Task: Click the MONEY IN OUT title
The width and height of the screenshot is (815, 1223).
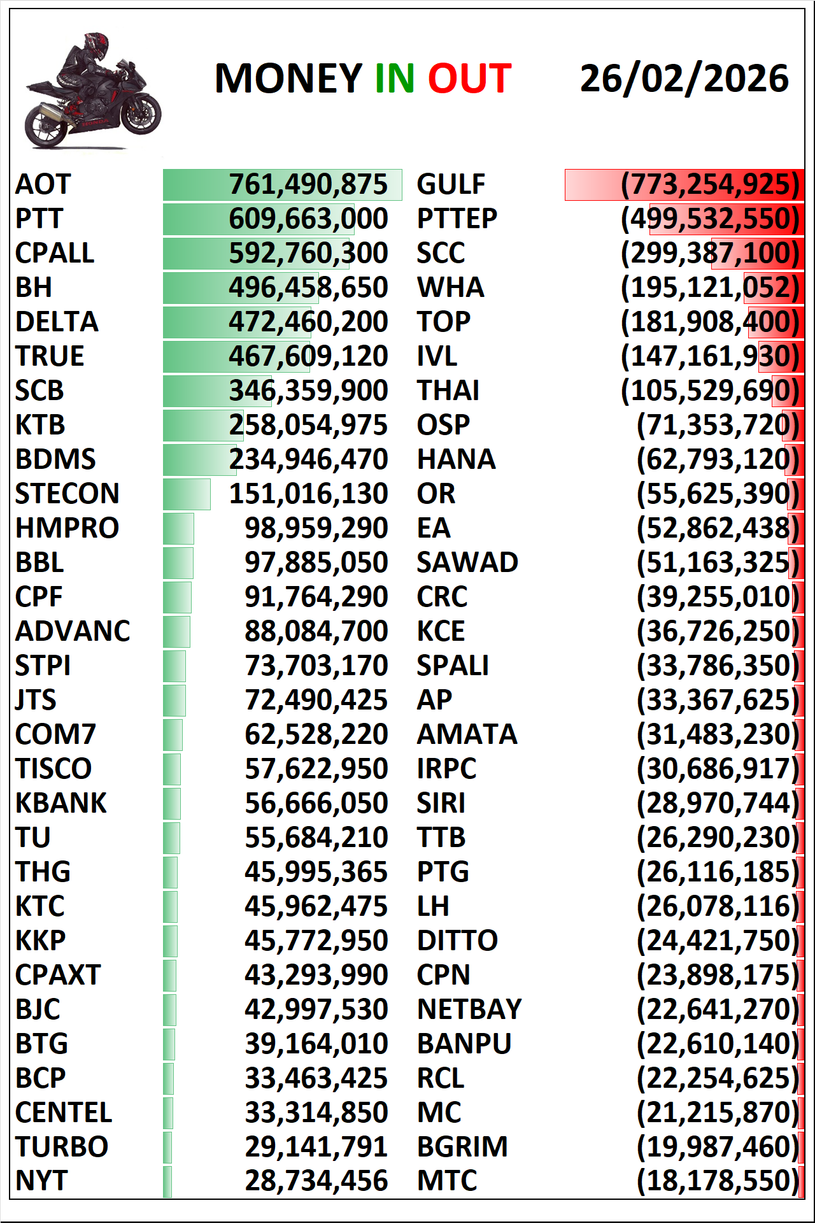Action: pos(362,79)
